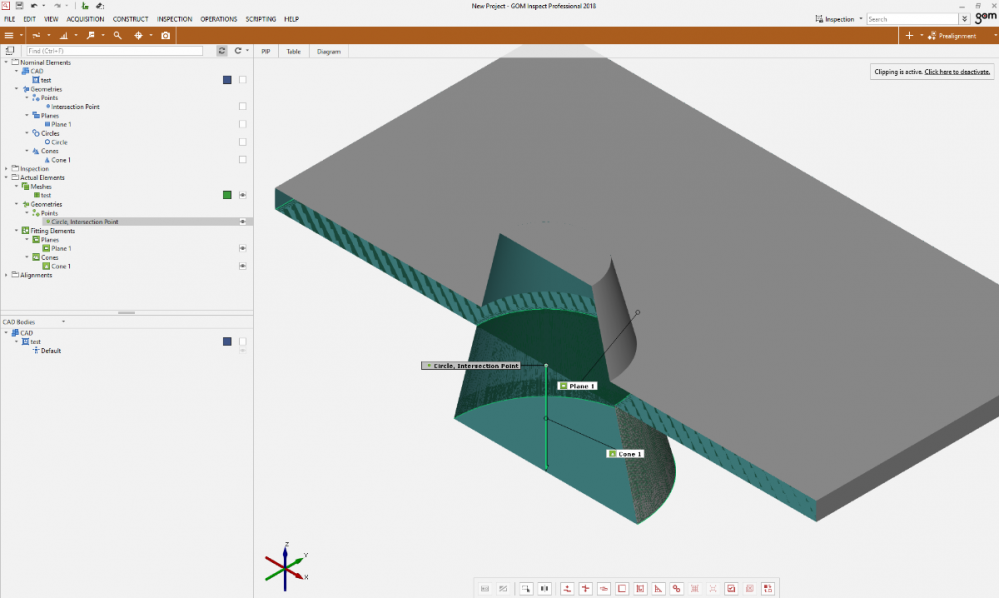This screenshot has width=999, height=598.
Task: Click the 'Click here to deactivate' clipping link
Action: (957, 72)
